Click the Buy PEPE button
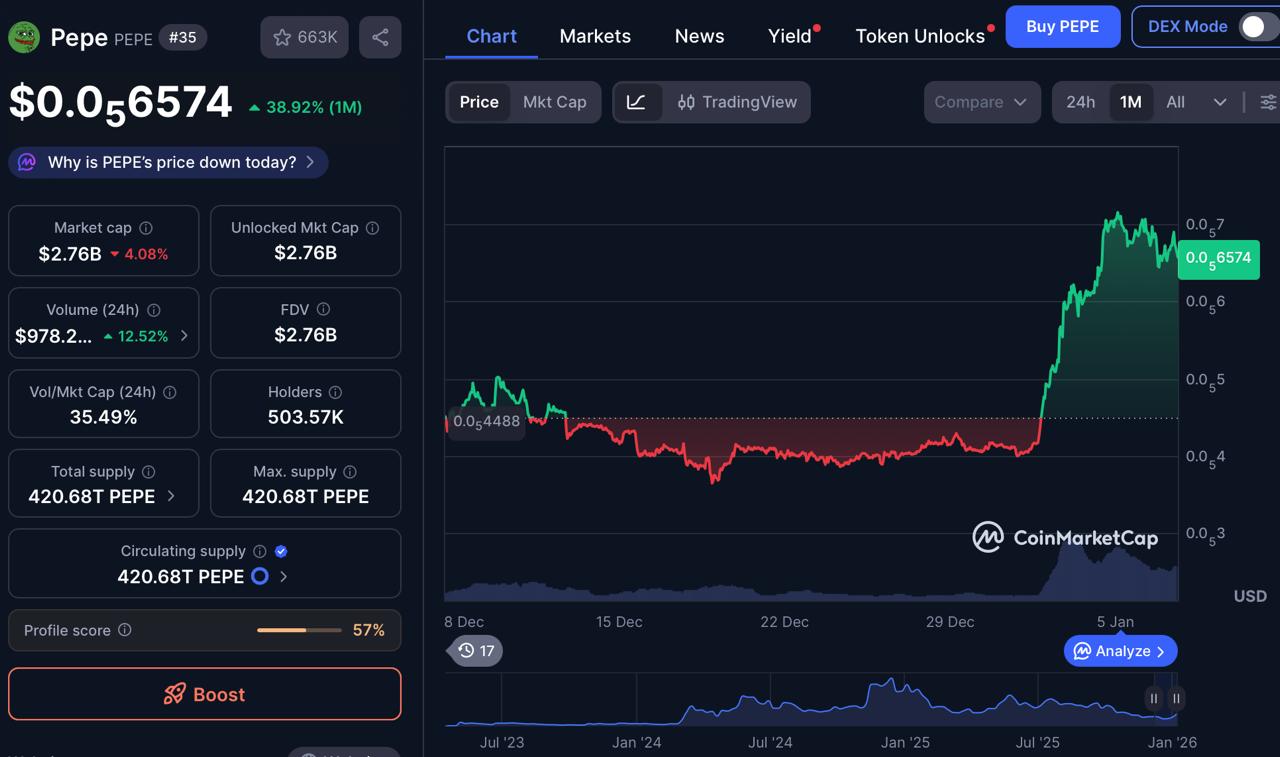This screenshot has height=757, width=1280. coord(1062,26)
